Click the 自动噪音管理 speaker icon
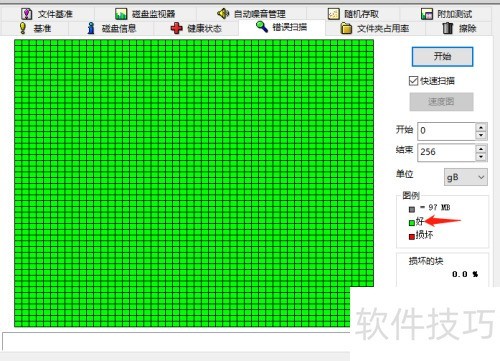 pyautogui.click(x=223, y=13)
